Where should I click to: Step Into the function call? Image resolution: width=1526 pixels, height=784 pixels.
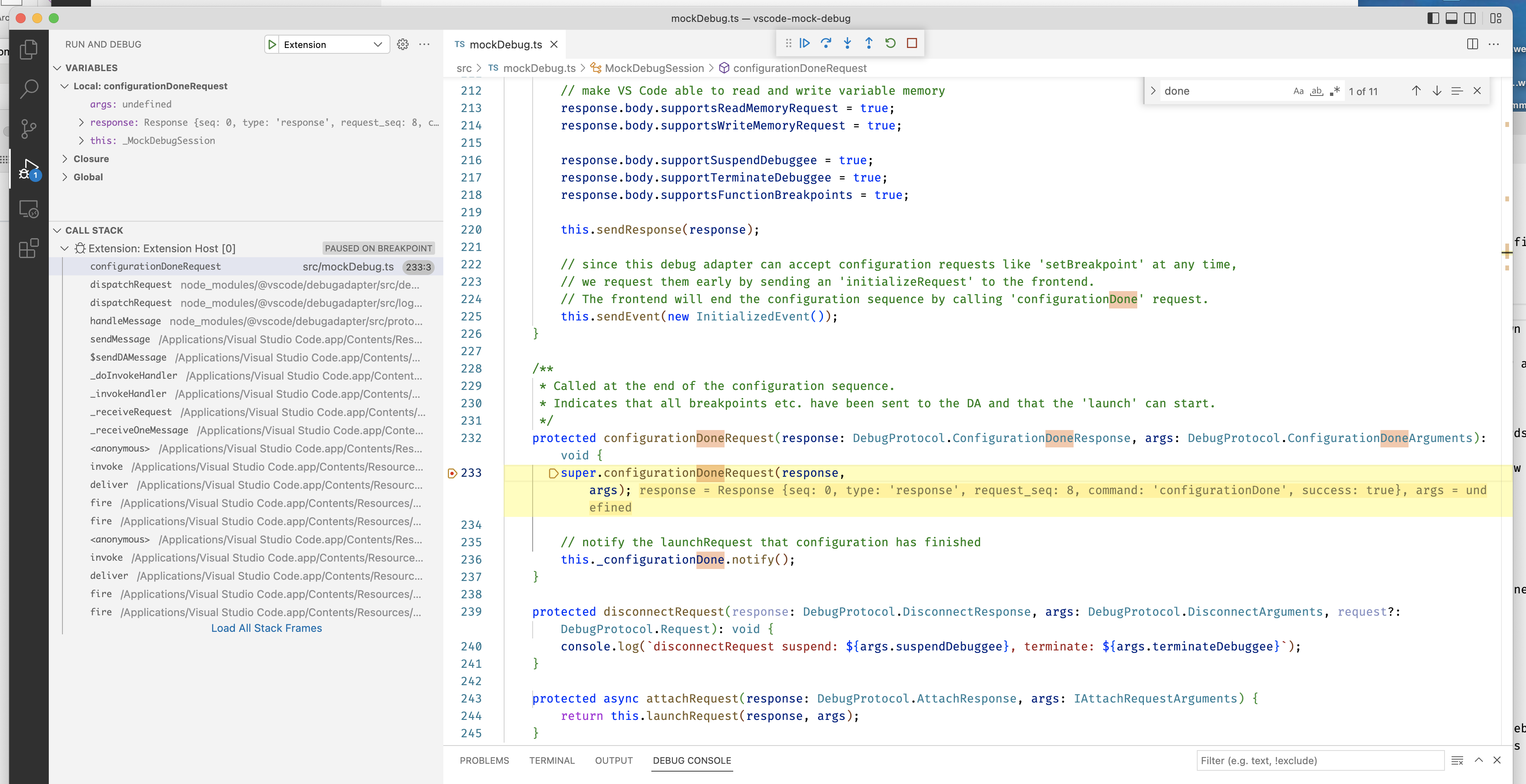847,43
